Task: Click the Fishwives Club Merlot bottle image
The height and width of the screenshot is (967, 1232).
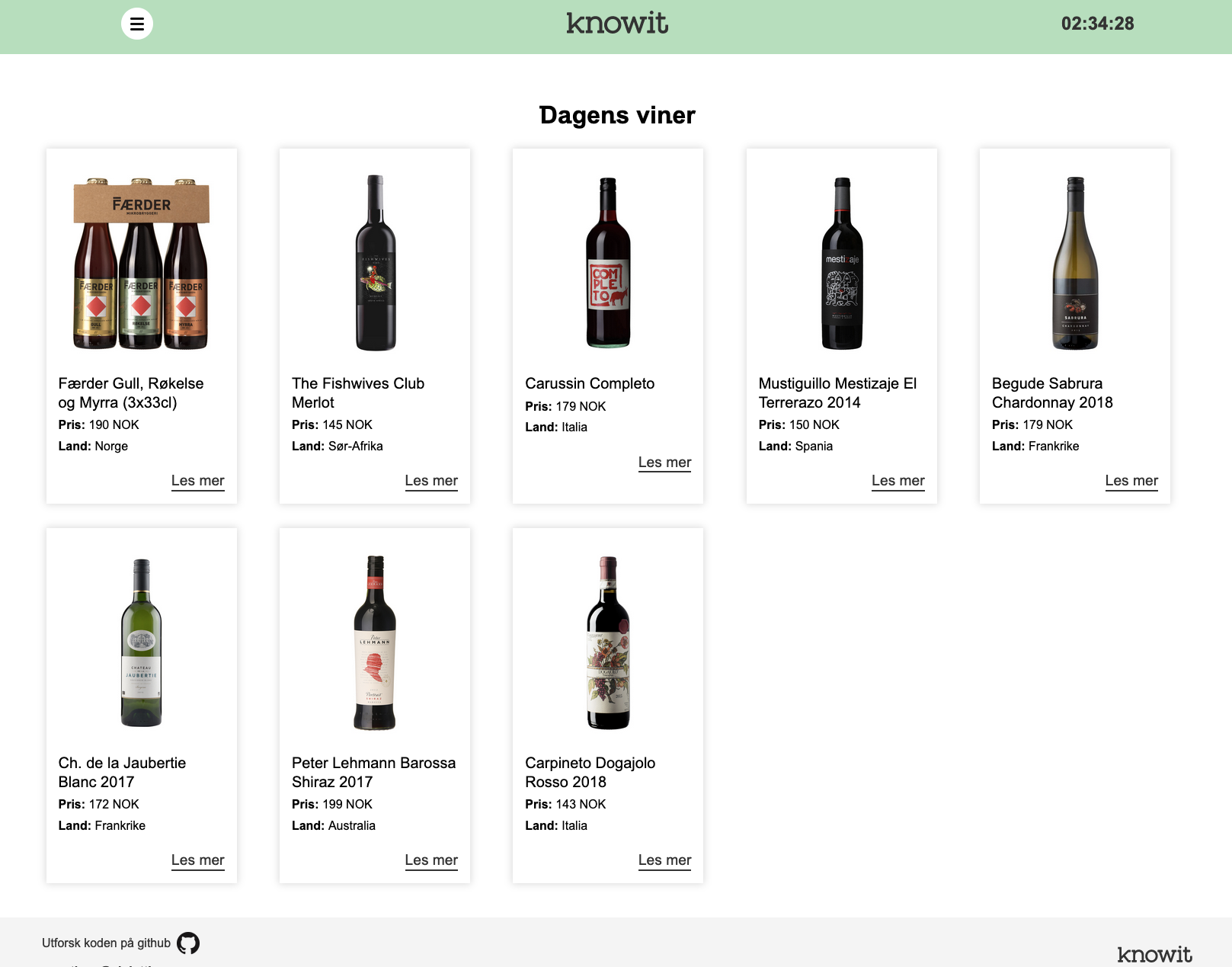Action: coord(376,263)
